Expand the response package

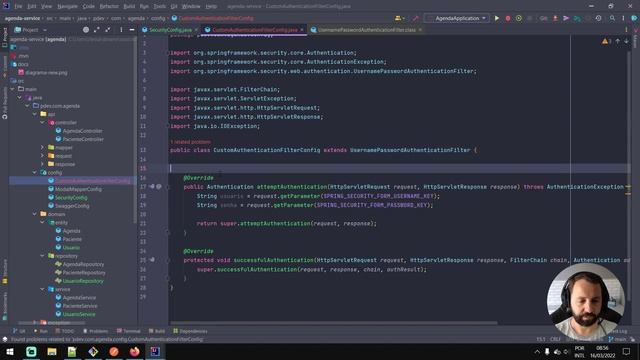click(x=42, y=164)
